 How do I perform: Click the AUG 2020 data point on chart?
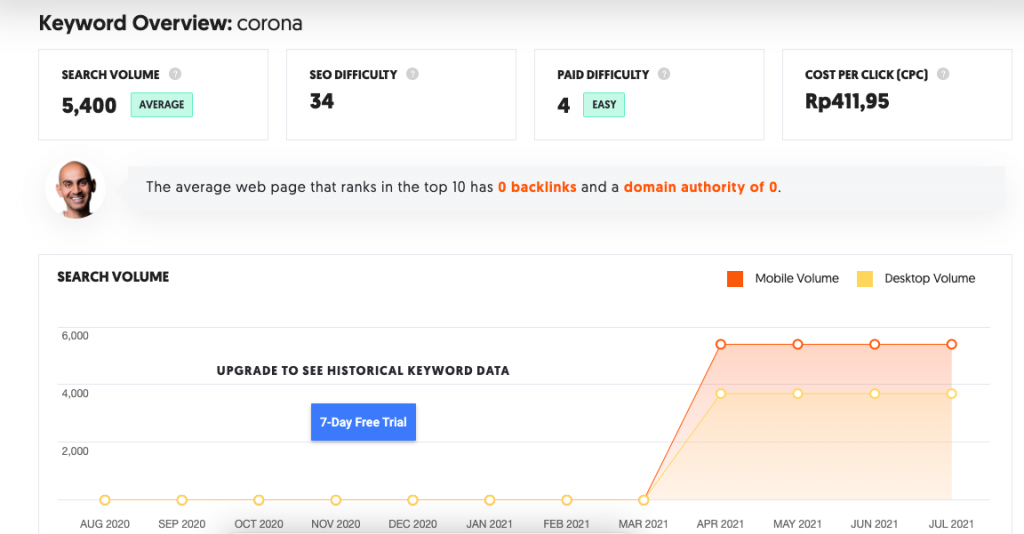pos(105,500)
